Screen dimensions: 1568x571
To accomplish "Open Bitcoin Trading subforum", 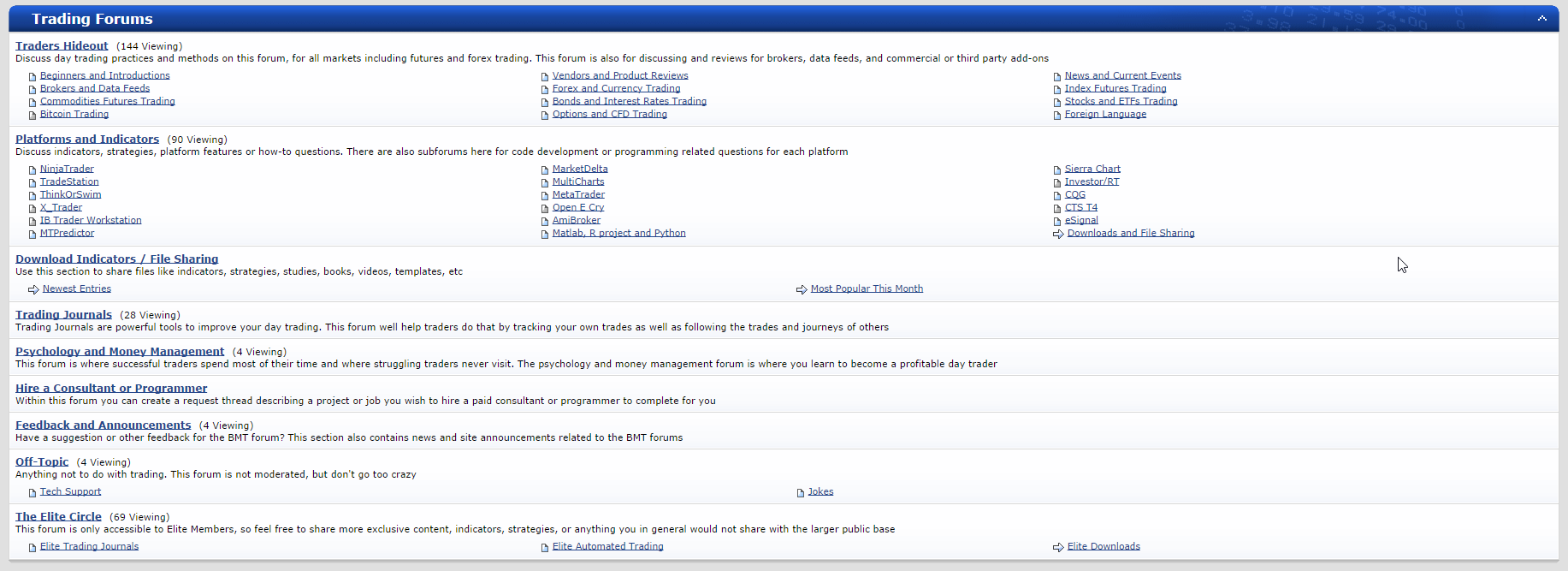I will (74, 114).
